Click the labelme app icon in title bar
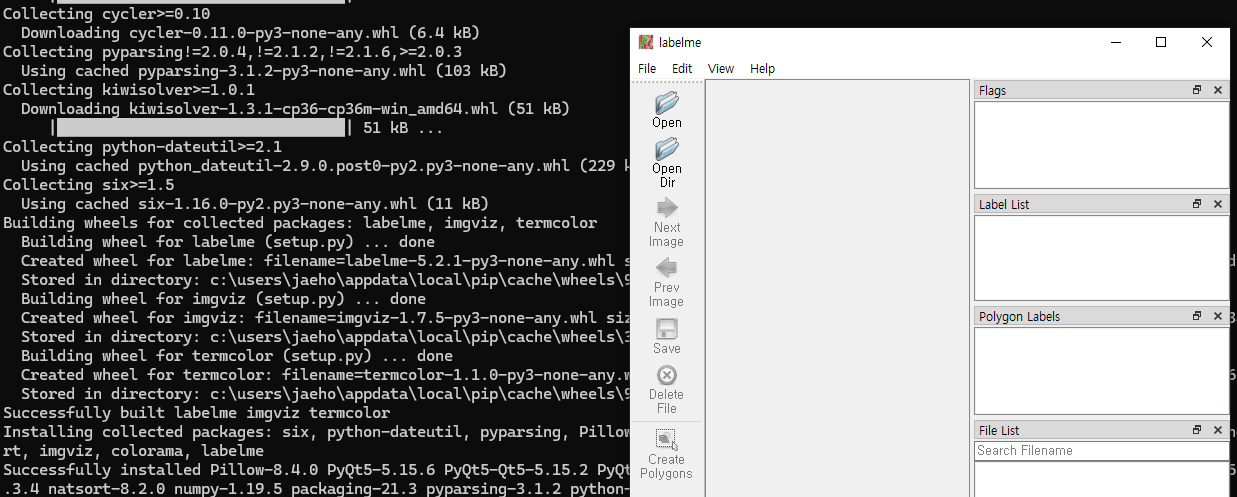Image resolution: width=1237 pixels, height=497 pixels. [647, 42]
